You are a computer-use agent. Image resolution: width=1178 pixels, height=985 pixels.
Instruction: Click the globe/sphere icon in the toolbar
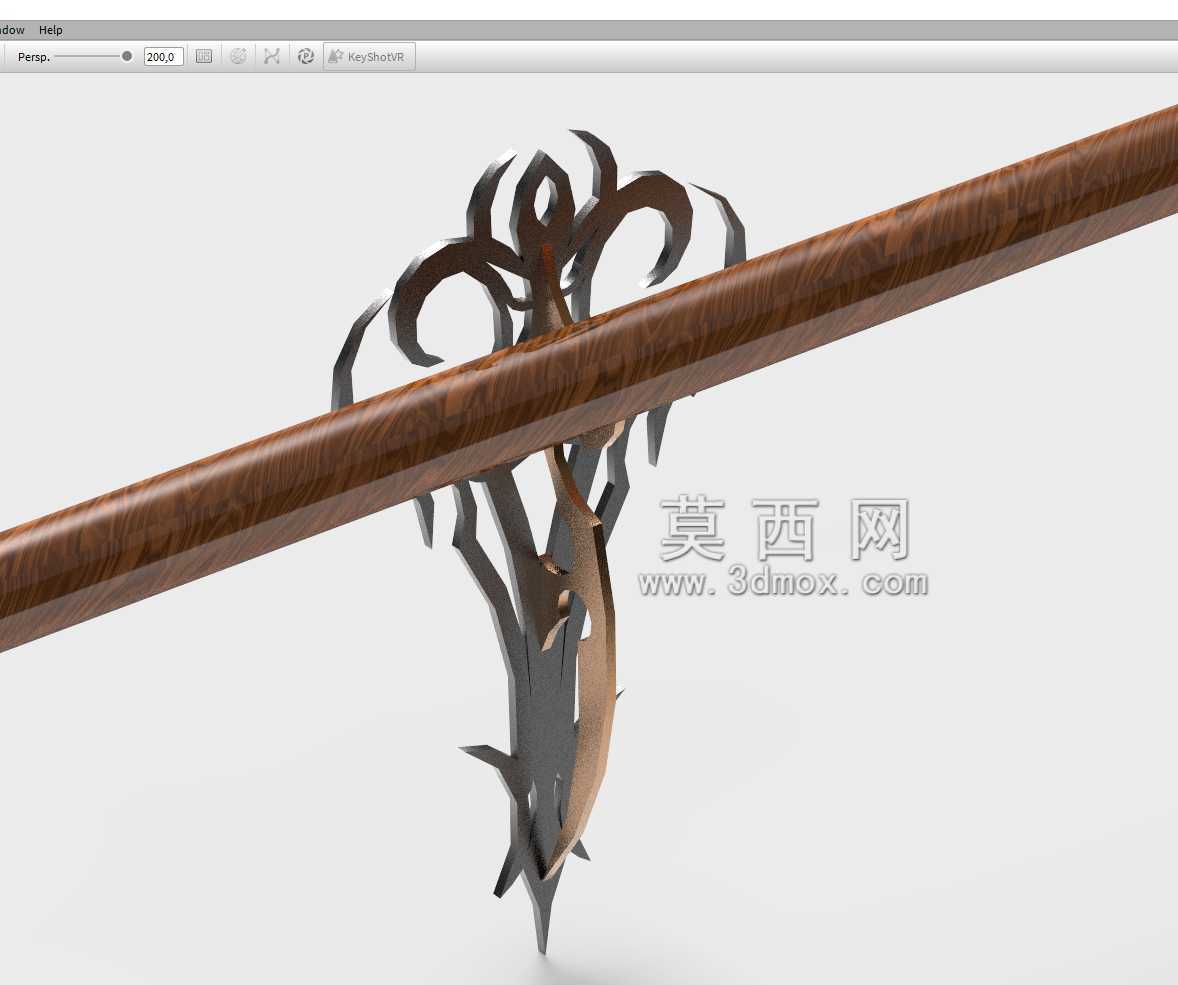(238, 56)
